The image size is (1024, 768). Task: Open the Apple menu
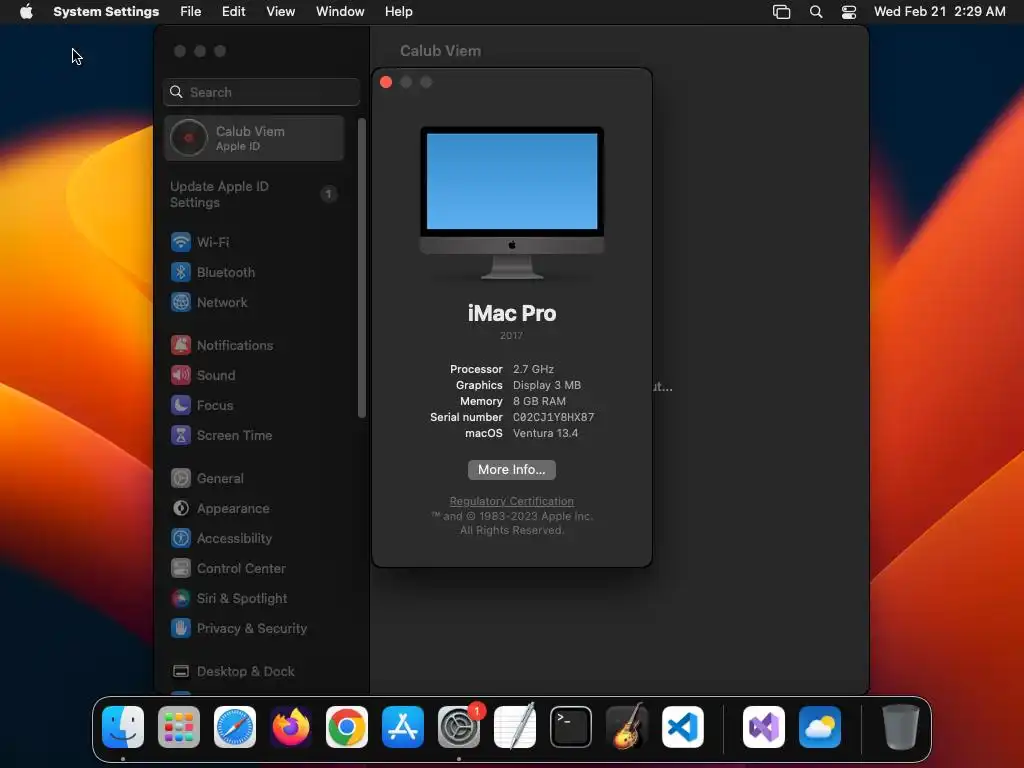tap(26, 12)
